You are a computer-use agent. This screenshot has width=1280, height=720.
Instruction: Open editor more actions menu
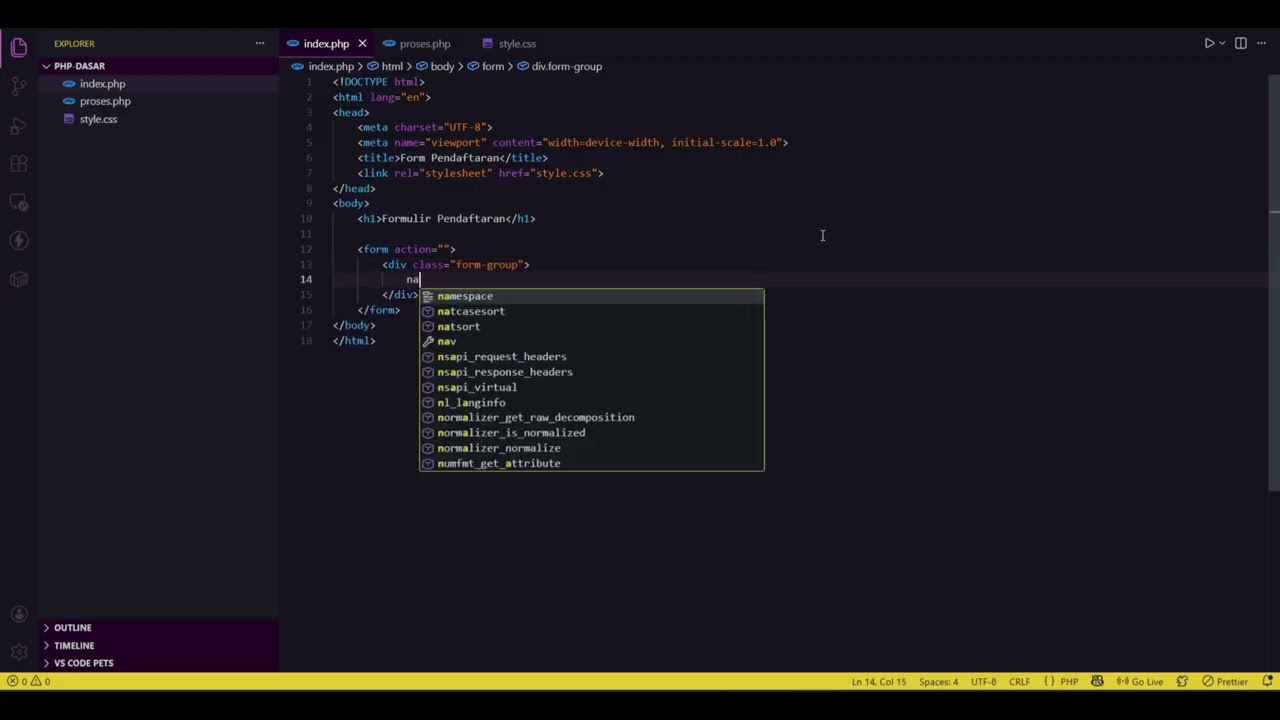pos(1263,43)
